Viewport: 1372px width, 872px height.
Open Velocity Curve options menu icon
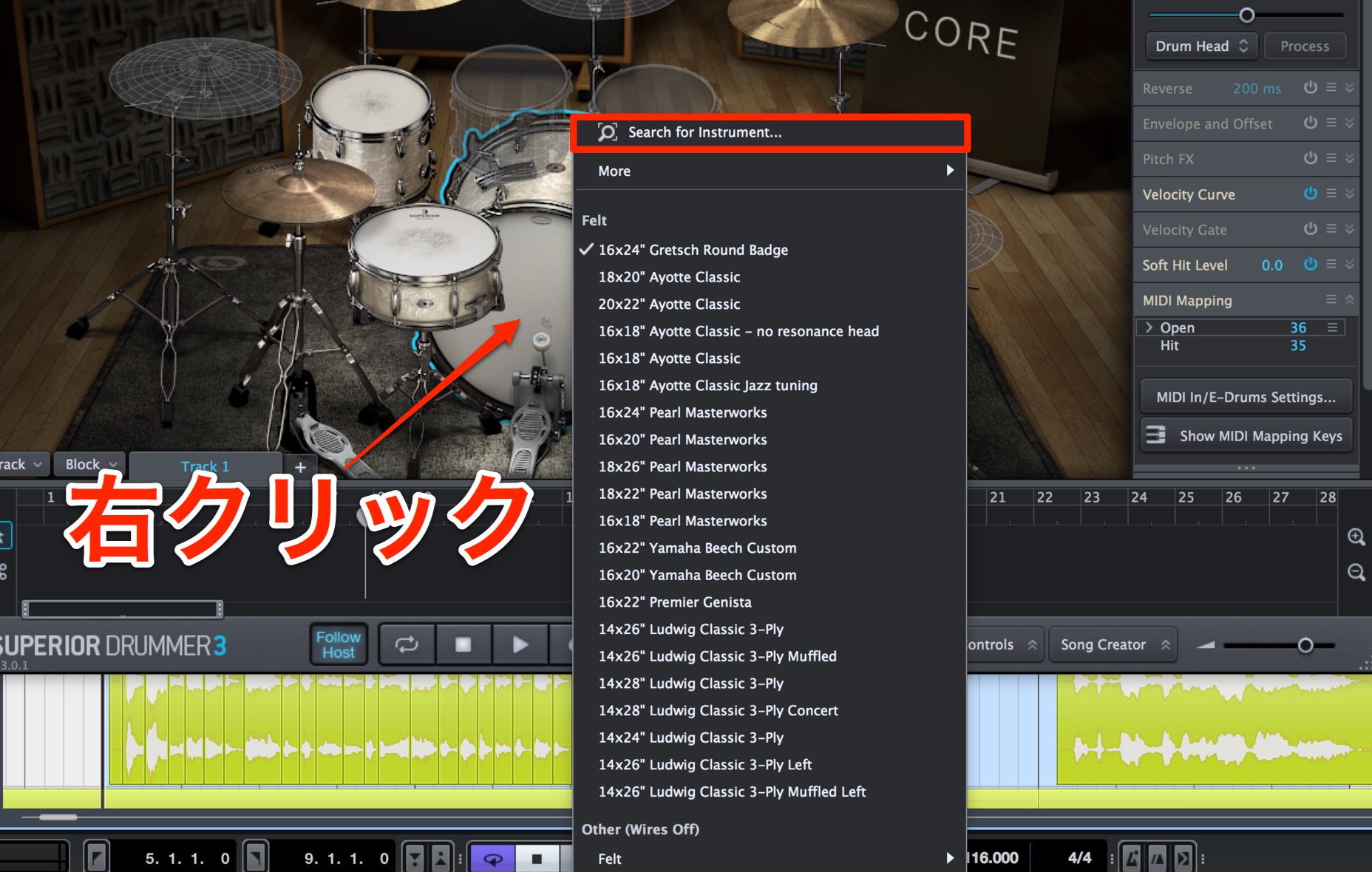click(1331, 194)
